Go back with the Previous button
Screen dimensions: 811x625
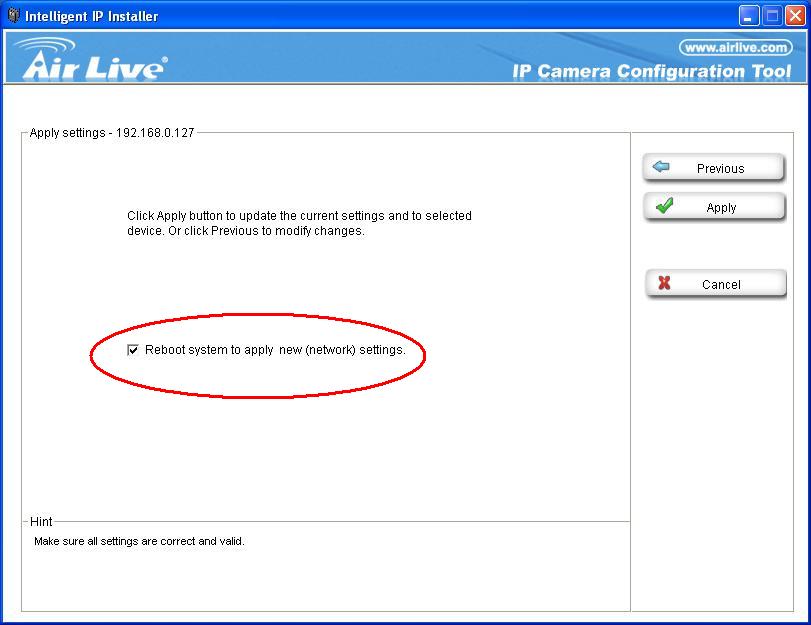[714, 168]
